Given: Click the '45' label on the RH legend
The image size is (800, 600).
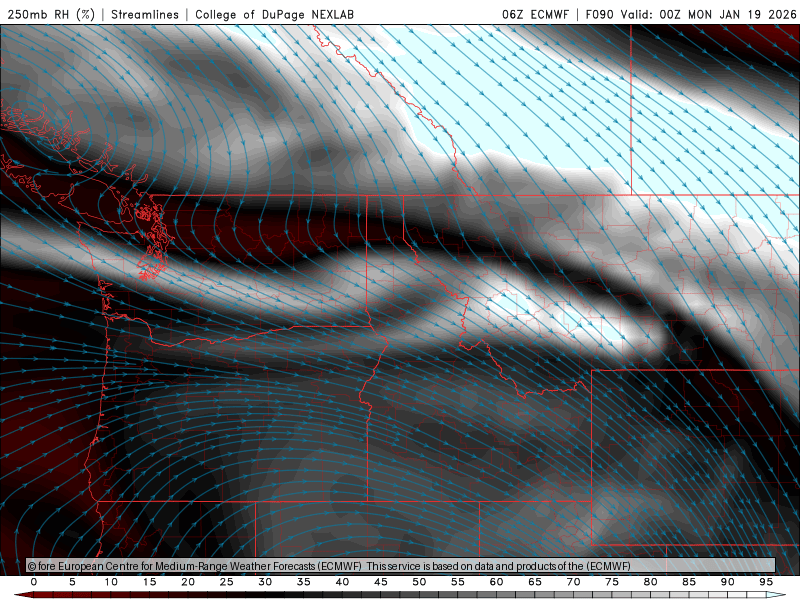Looking at the screenshot, I should coord(381,582).
